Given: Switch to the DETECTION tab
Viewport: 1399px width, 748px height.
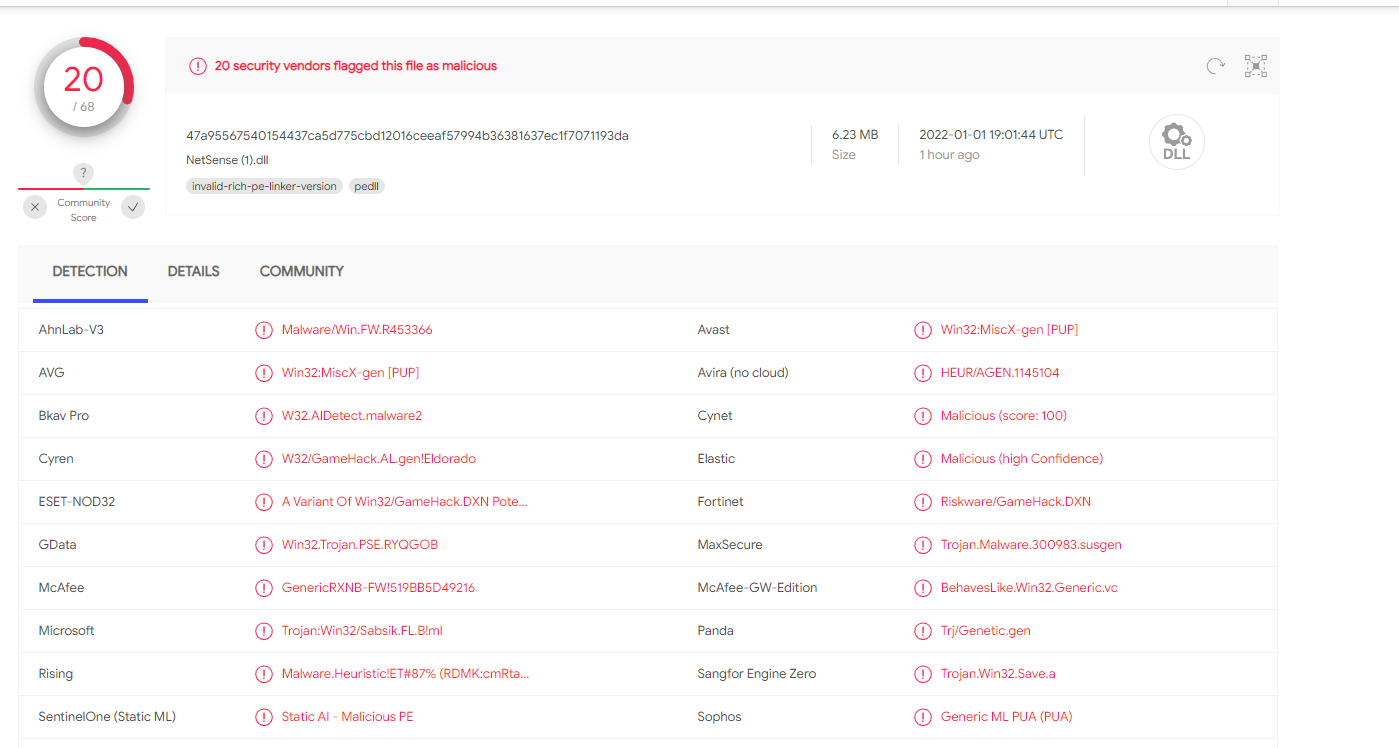Looking at the screenshot, I should (90, 271).
